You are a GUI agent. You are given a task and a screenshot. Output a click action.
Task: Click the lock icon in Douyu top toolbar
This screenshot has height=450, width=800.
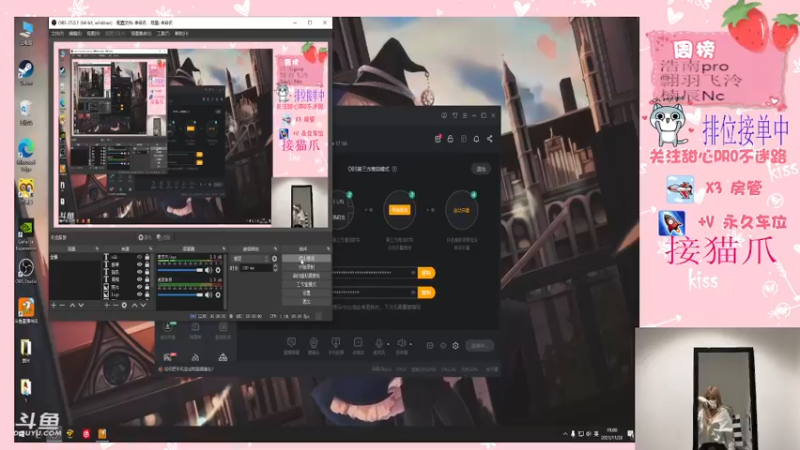coord(451,139)
